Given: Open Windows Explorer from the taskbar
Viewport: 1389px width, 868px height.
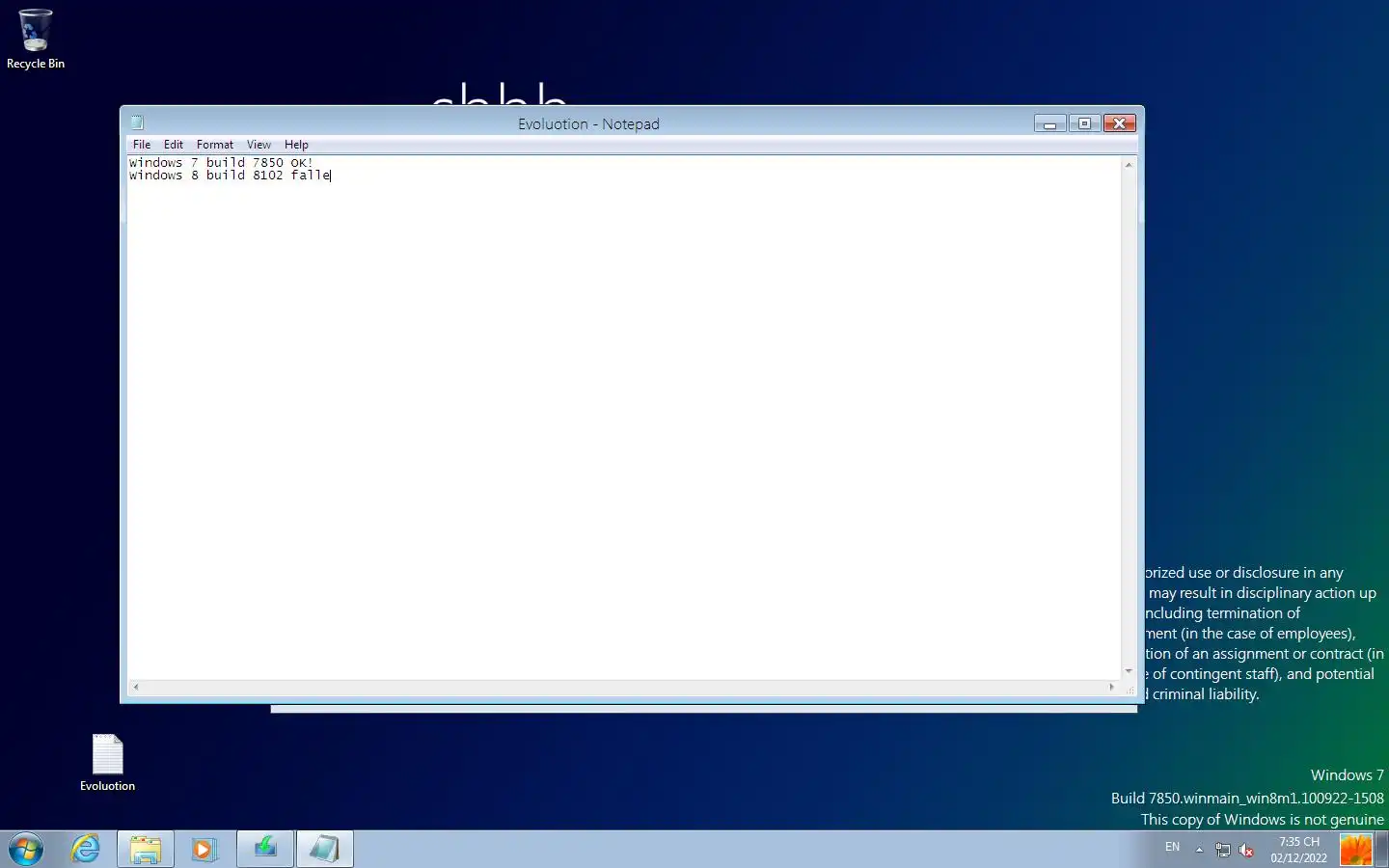Looking at the screenshot, I should click(146, 849).
